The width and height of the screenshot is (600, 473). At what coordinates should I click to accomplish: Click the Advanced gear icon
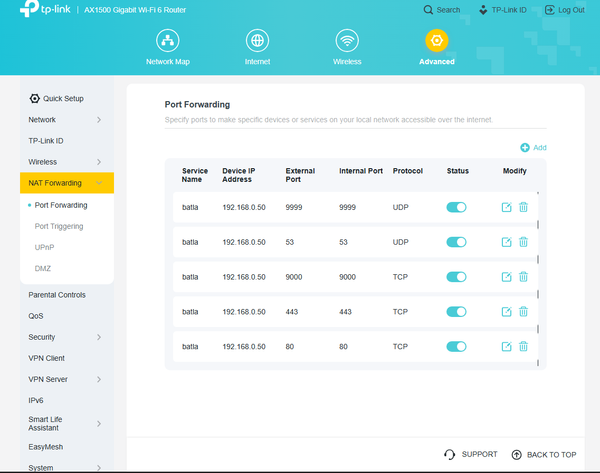(436, 41)
